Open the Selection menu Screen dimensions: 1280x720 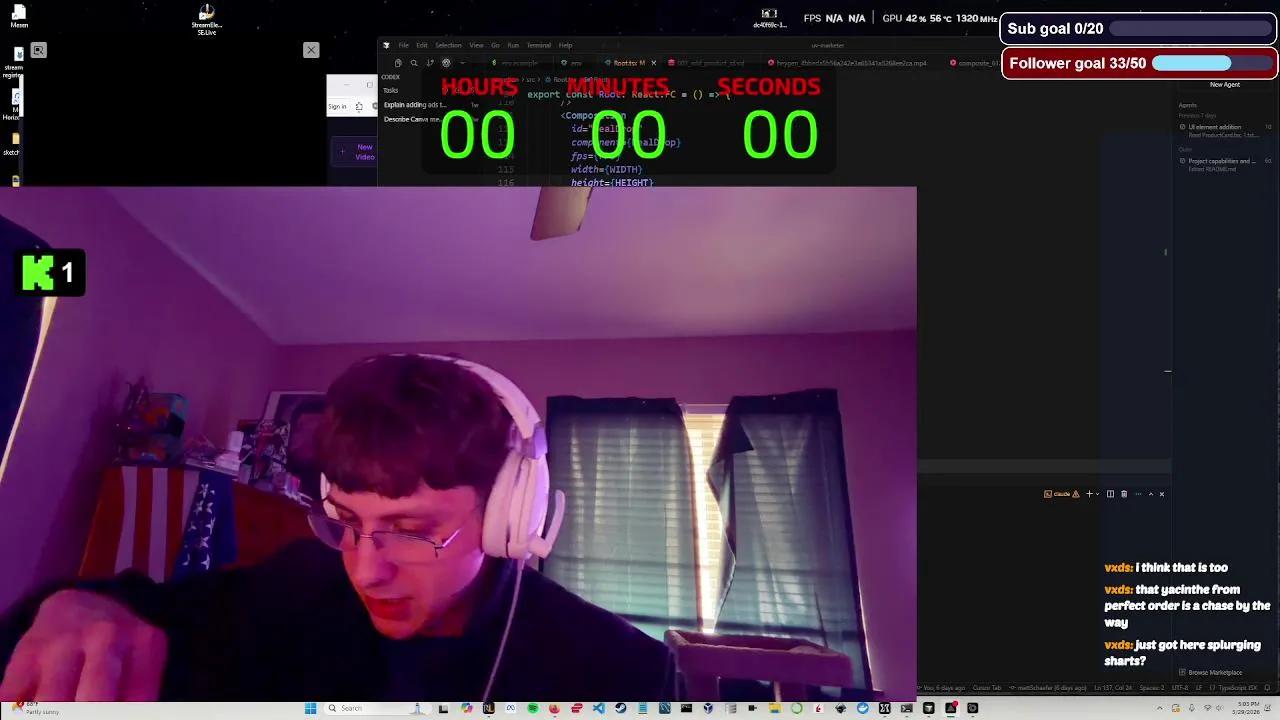point(448,45)
